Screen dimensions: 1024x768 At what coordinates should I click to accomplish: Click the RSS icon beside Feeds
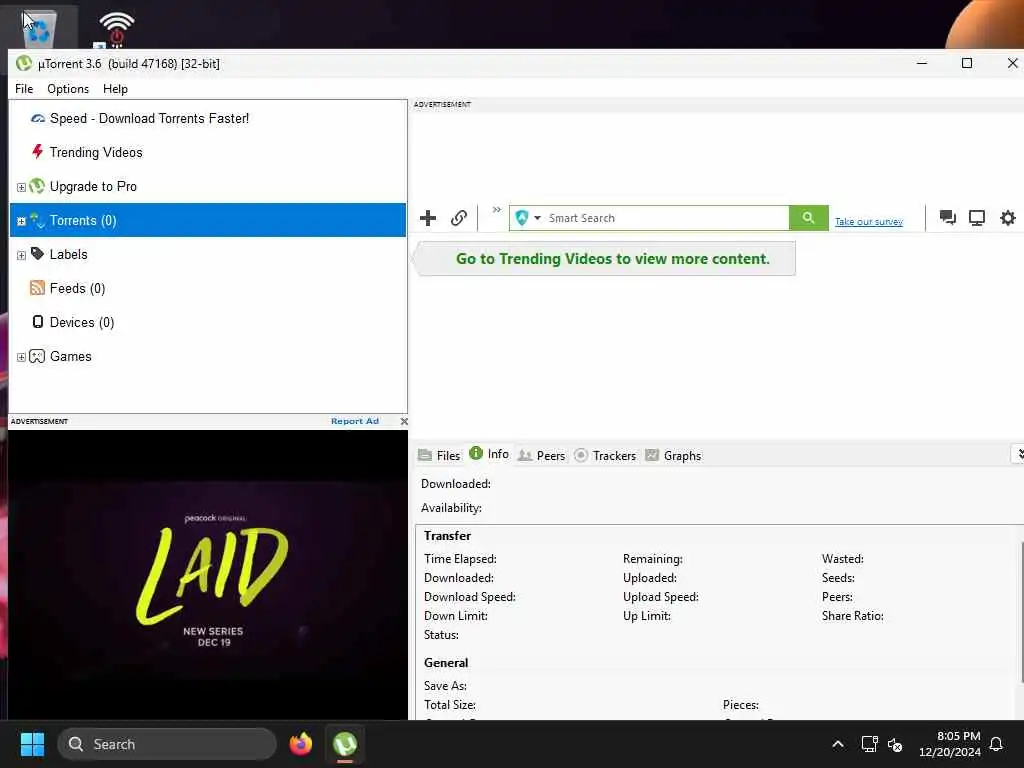pyautogui.click(x=37, y=288)
